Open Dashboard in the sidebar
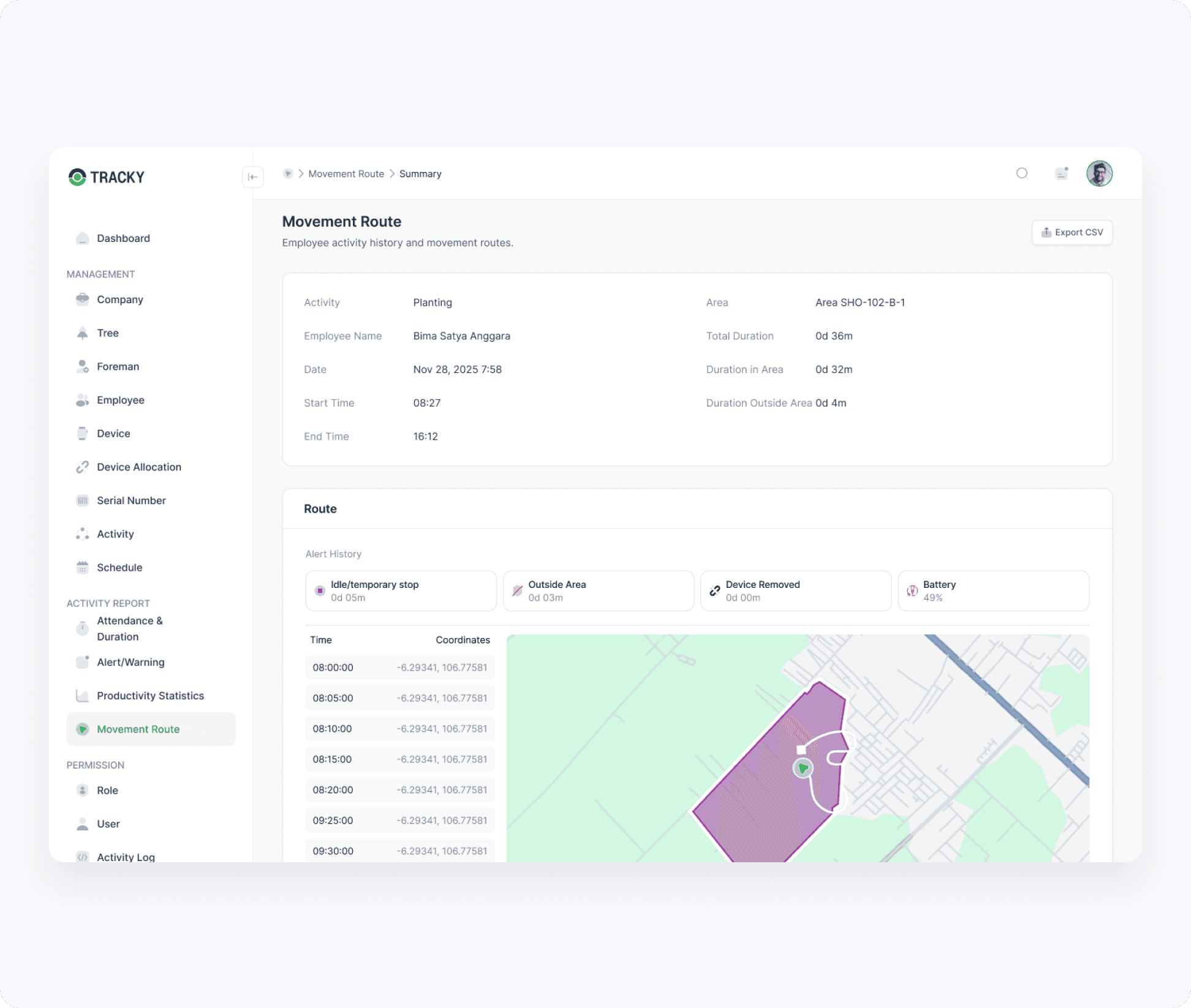The width and height of the screenshot is (1191, 1008). (123, 238)
